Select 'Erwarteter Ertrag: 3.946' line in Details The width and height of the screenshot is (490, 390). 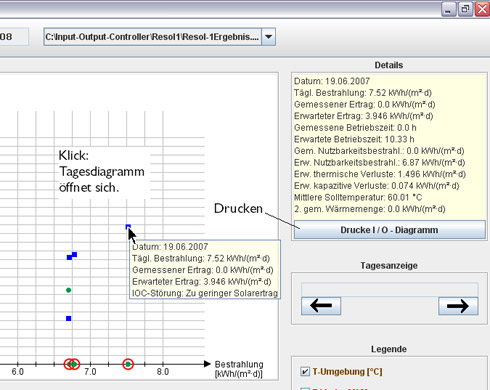363,116
